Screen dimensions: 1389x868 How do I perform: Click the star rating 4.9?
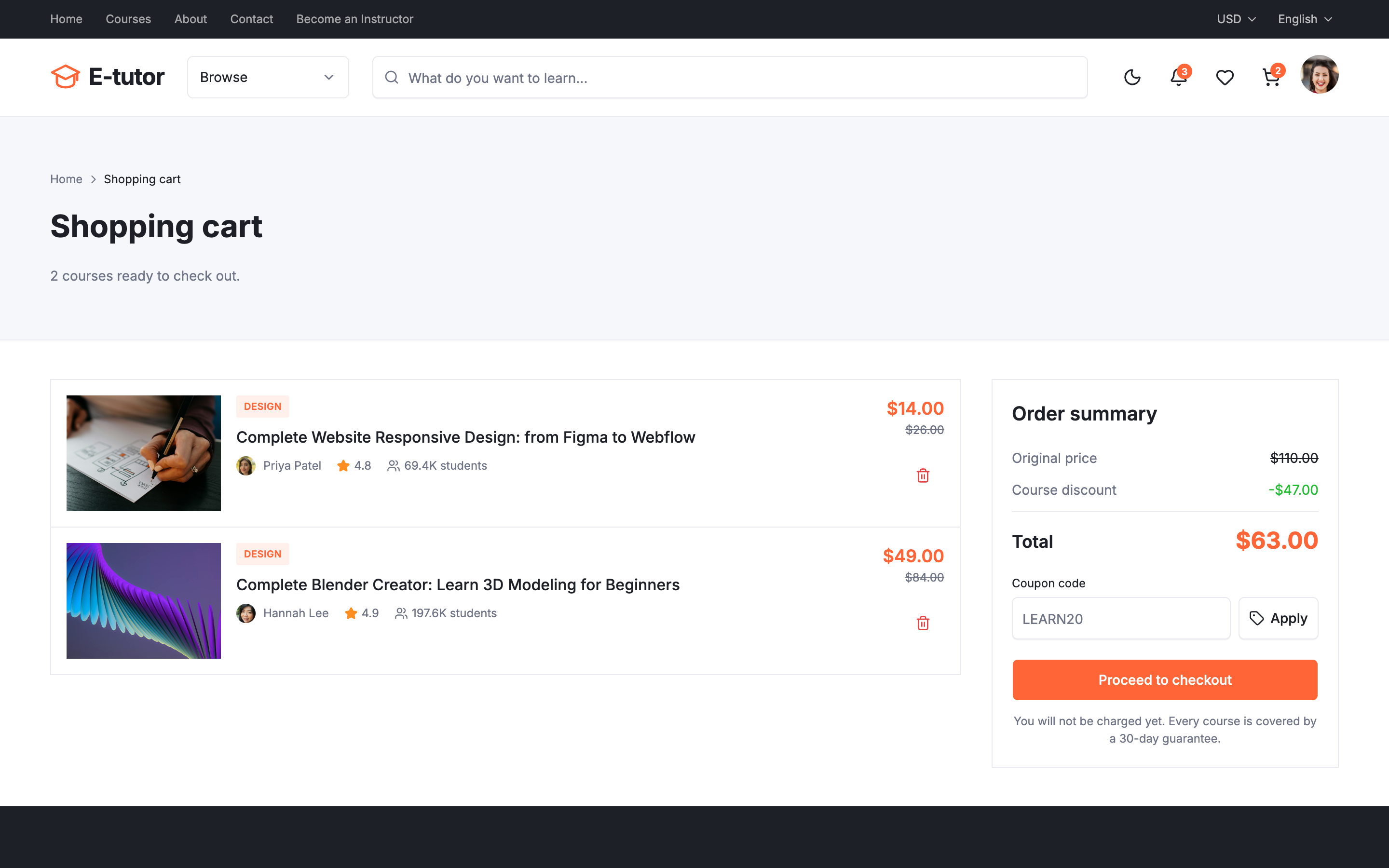click(x=362, y=613)
